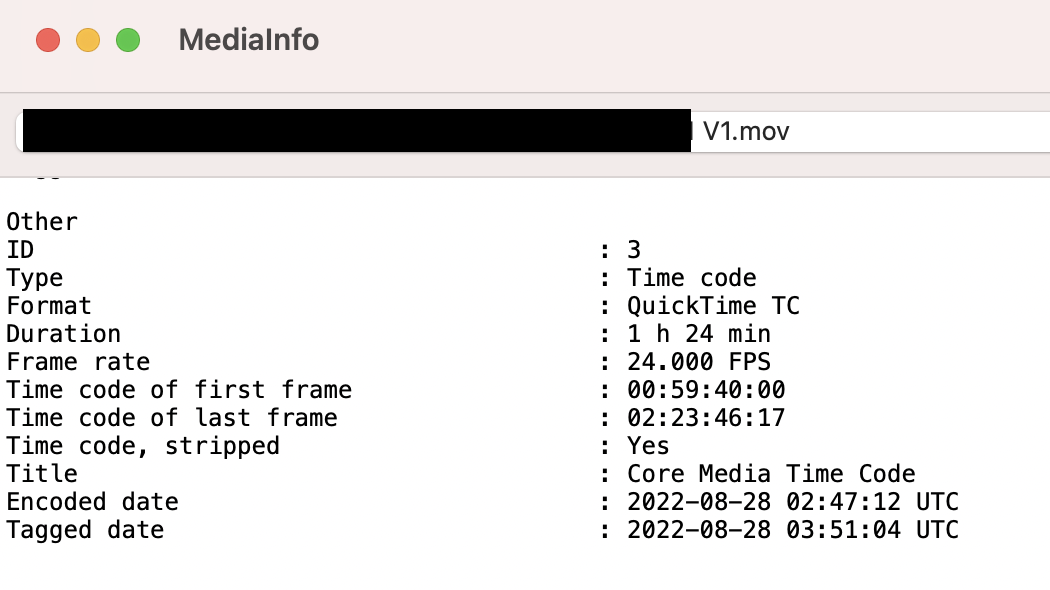The image size is (1050, 590).
Task: Click the last frame time code 02:23:46:17
Action: [706, 418]
